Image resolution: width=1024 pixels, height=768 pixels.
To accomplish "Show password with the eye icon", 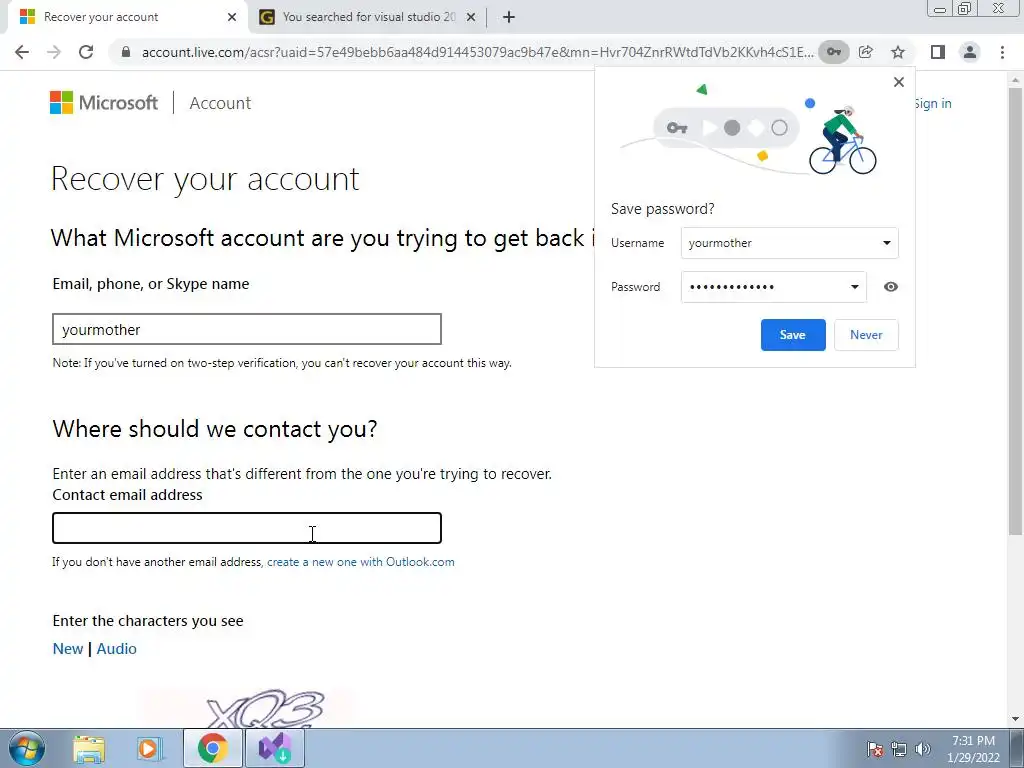I will (891, 287).
